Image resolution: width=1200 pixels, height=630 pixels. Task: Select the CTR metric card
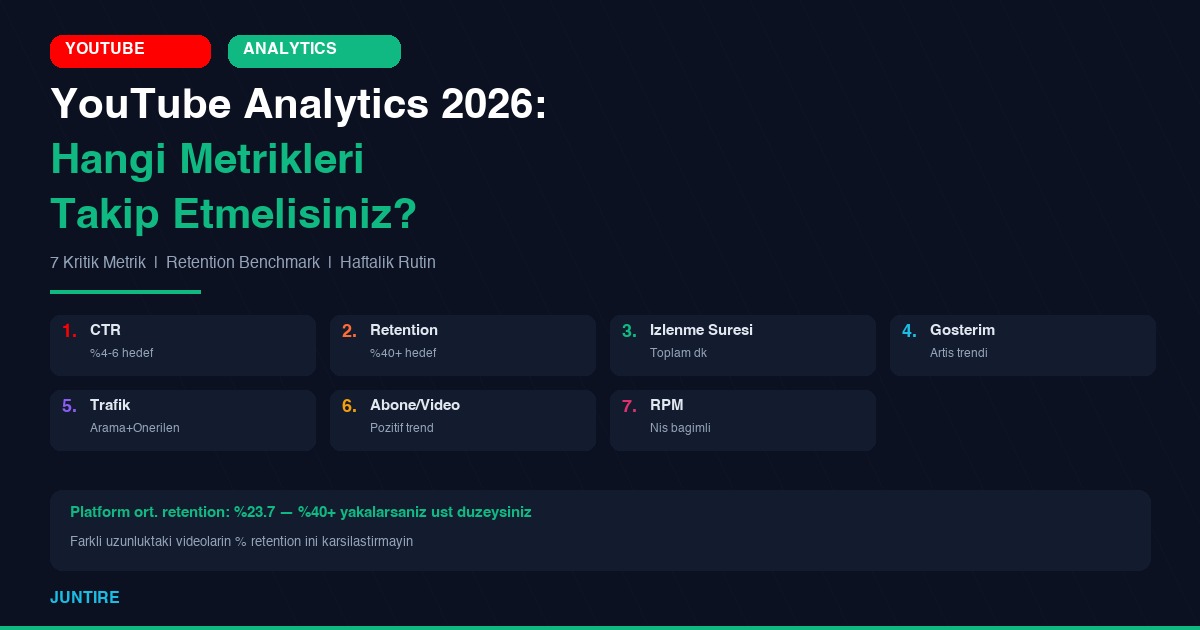click(x=183, y=345)
